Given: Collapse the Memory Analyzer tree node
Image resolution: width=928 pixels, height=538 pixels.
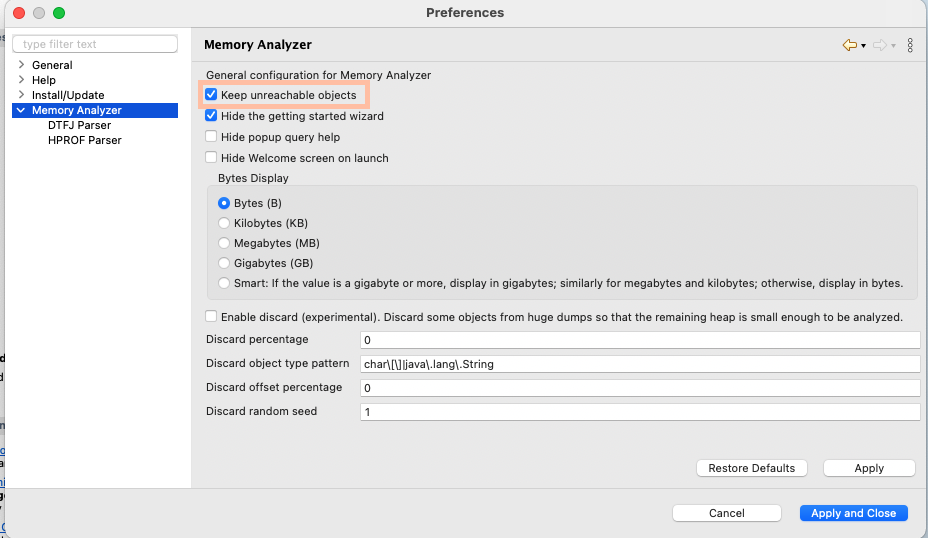Looking at the screenshot, I should 21,110.
